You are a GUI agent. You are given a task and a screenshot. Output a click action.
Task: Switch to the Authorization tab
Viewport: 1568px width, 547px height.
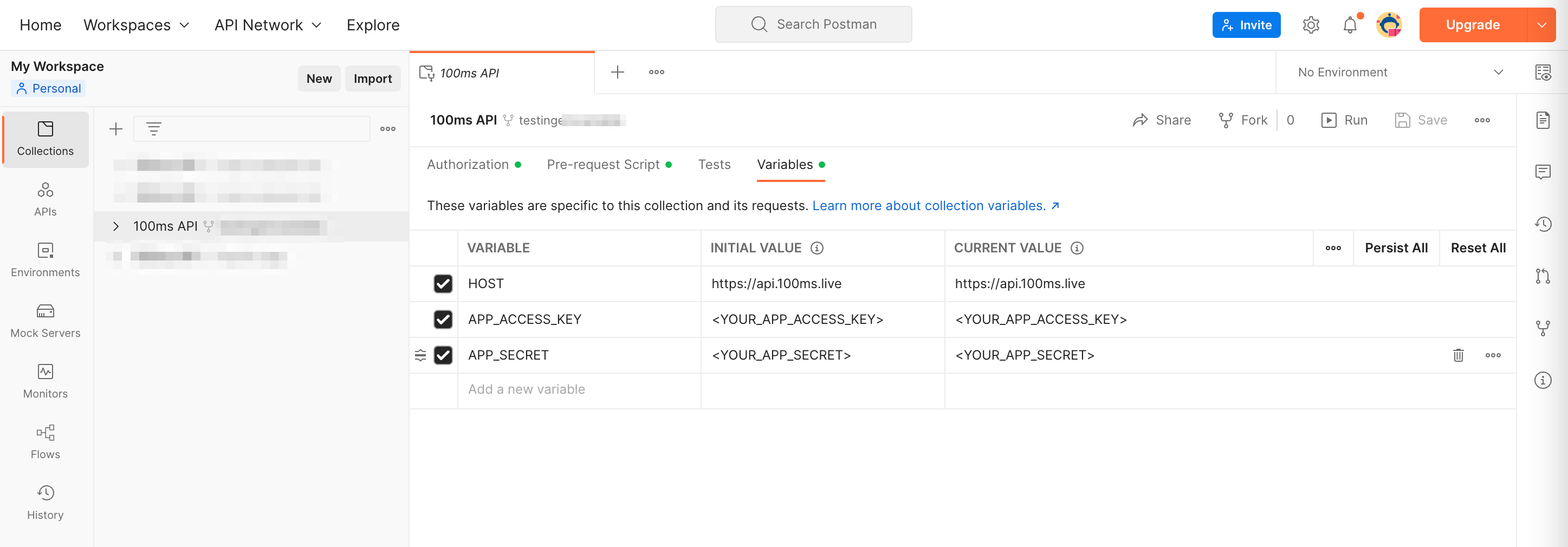(468, 165)
